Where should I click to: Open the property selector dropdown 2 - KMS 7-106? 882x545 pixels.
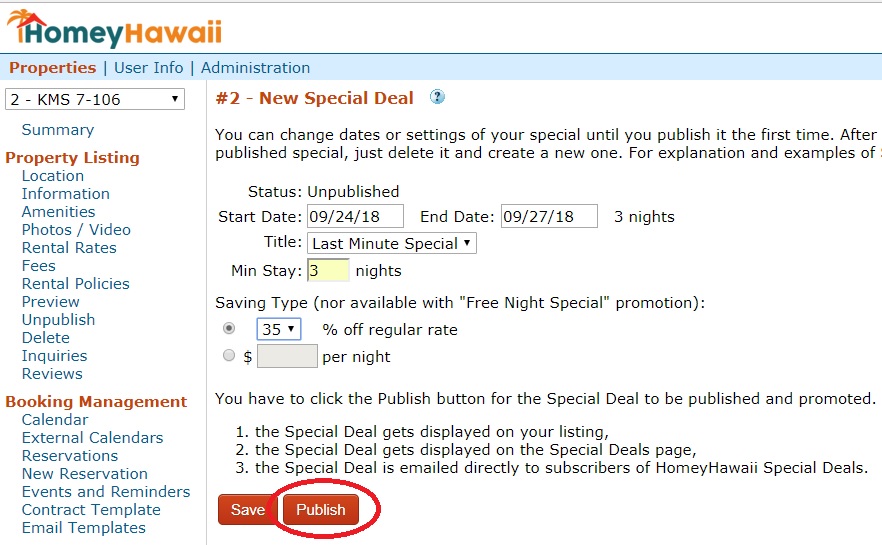click(x=95, y=99)
